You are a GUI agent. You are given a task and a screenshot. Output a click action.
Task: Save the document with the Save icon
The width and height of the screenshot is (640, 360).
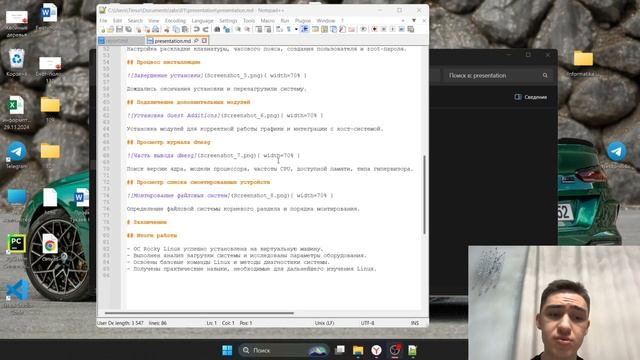coord(119,29)
